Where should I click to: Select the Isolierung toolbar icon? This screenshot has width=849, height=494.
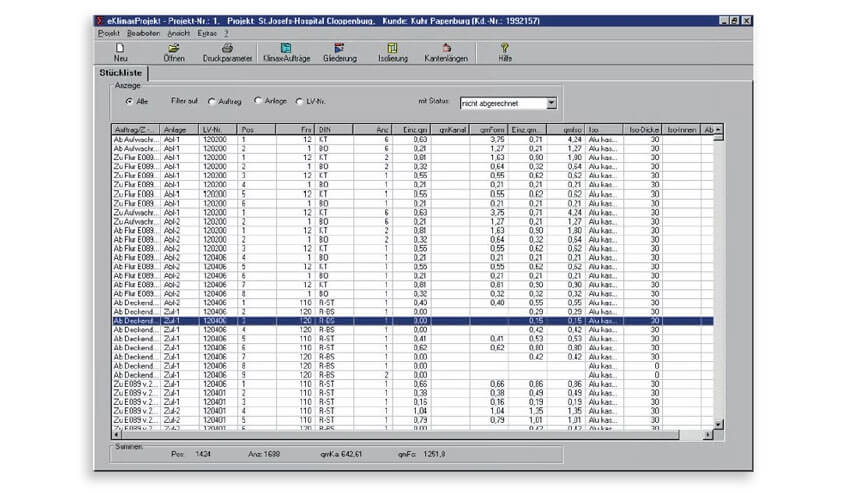click(391, 51)
